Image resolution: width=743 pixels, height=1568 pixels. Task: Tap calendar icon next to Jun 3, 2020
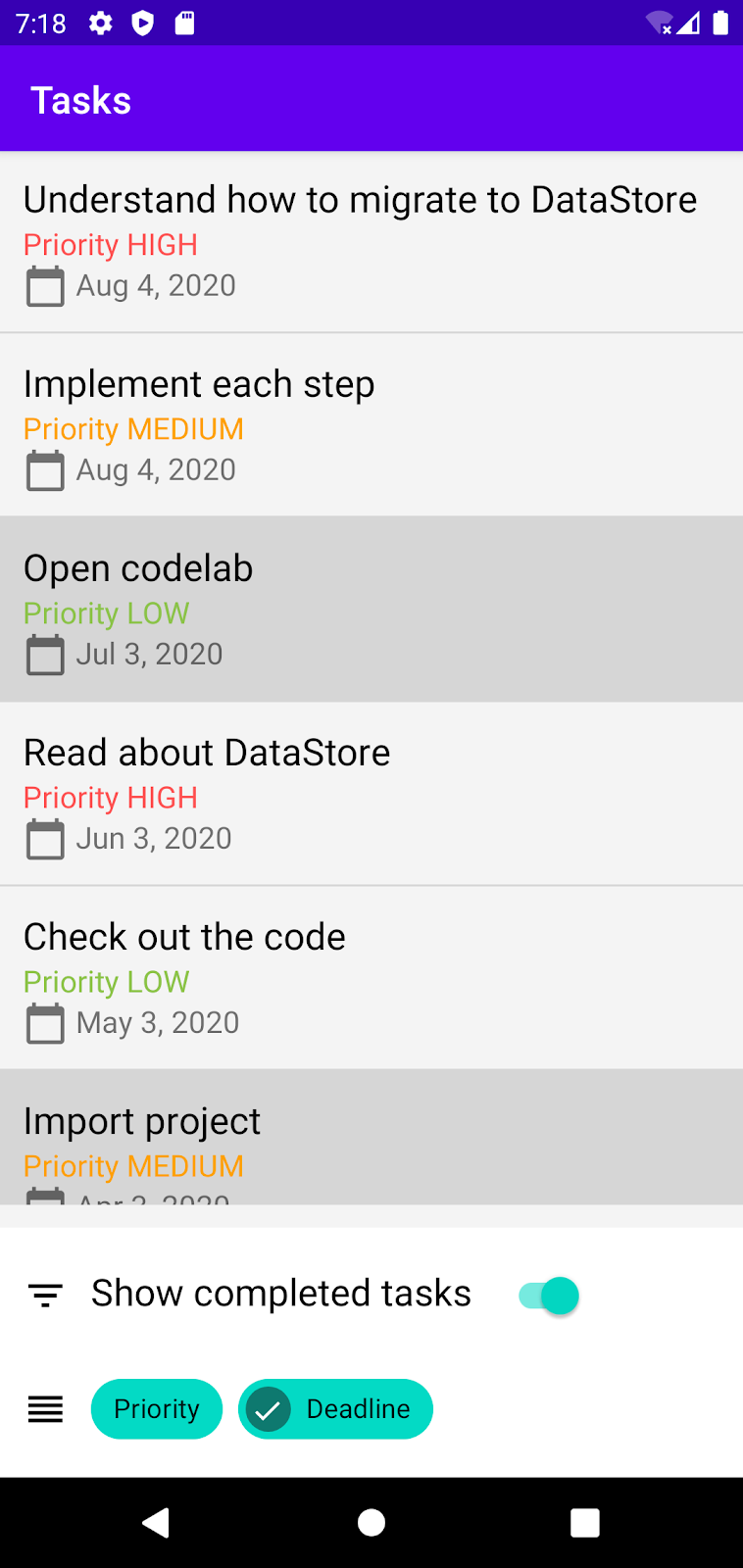[44, 839]
